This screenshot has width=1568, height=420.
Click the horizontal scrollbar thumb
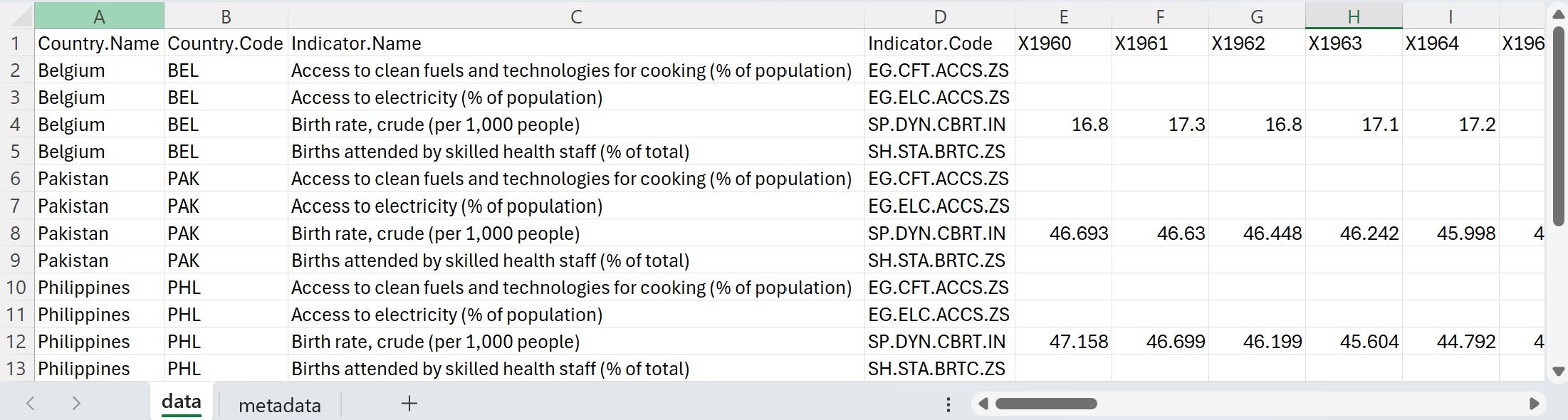(x=1045, y=404)
